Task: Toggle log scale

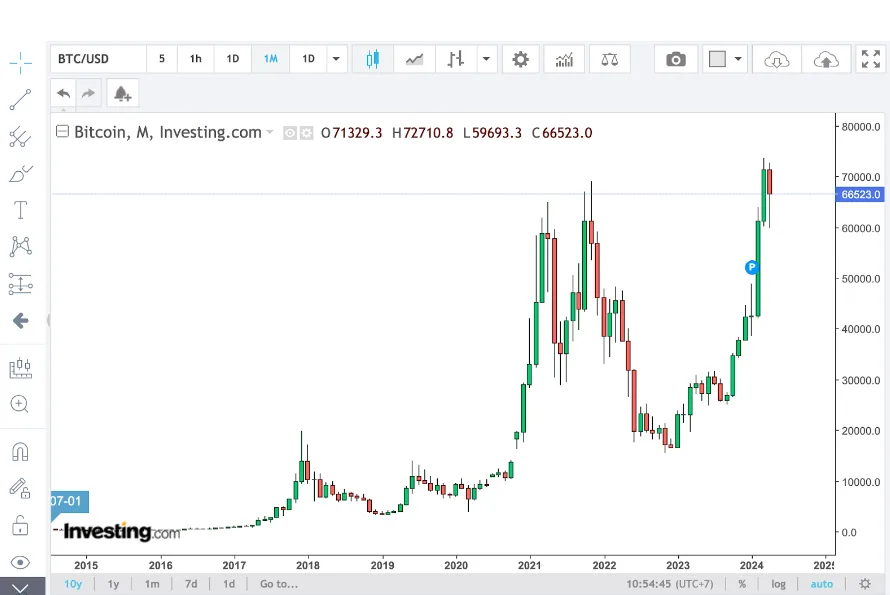Action: coord(778,584)
